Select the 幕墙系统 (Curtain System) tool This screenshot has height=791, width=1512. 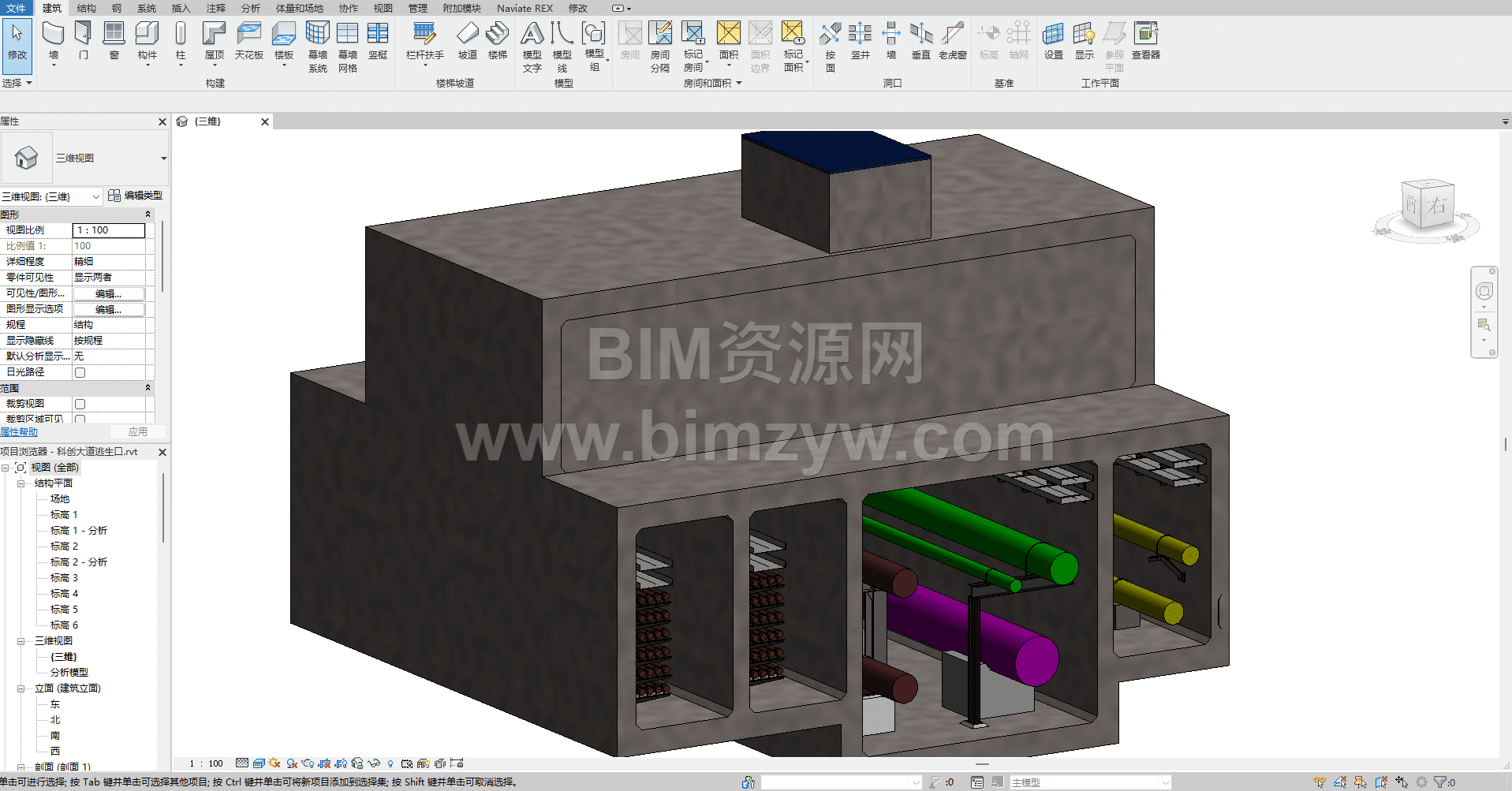tap(318, 47)
